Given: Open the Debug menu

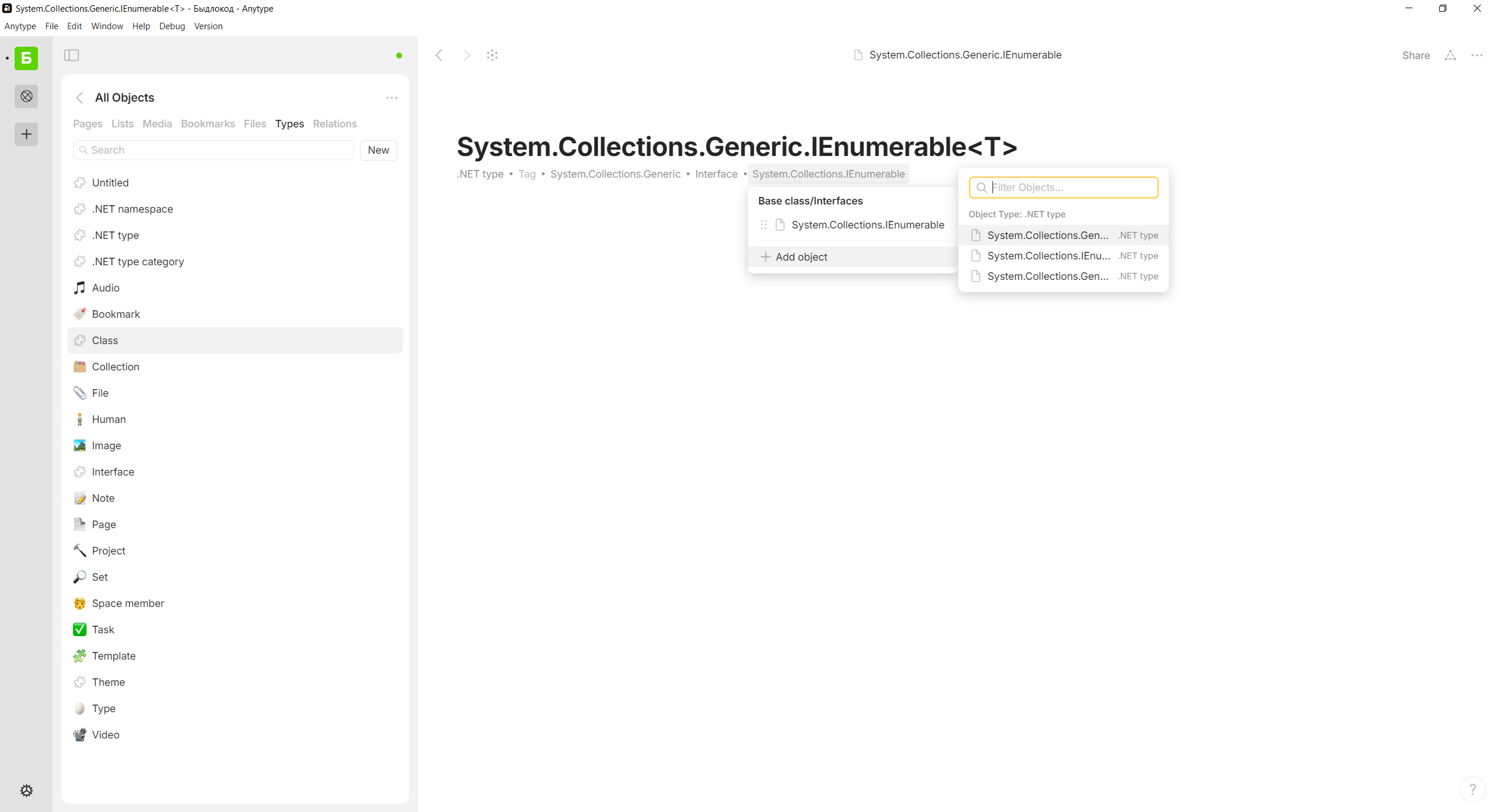Looking at the screenshot, I should 172,26.
